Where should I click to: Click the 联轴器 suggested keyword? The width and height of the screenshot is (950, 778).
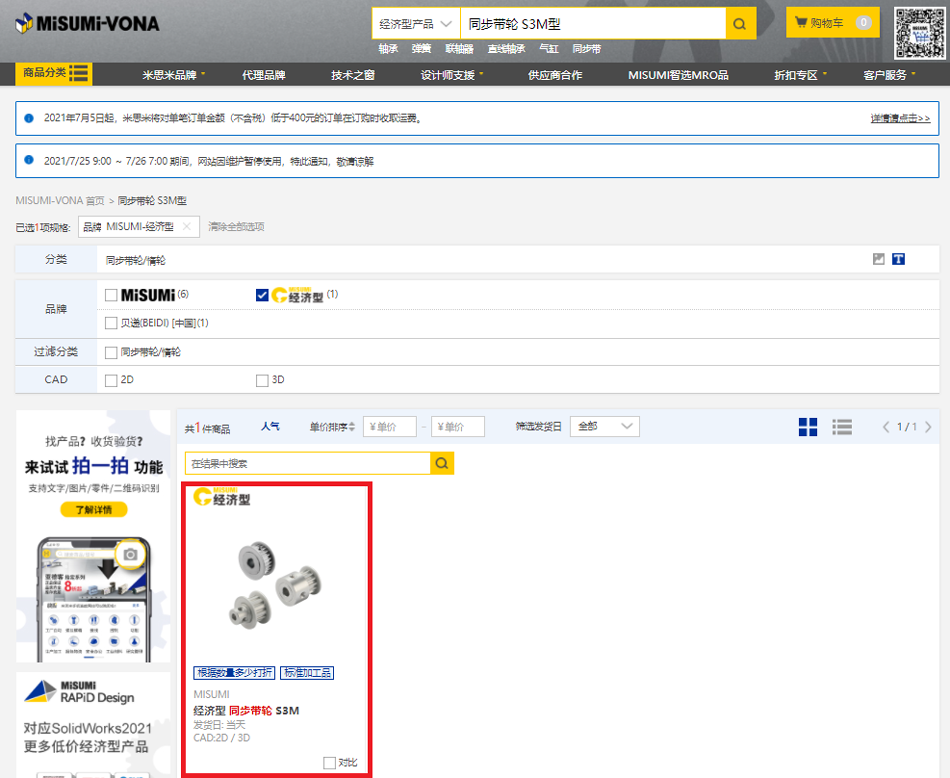[x=459, y=48]
